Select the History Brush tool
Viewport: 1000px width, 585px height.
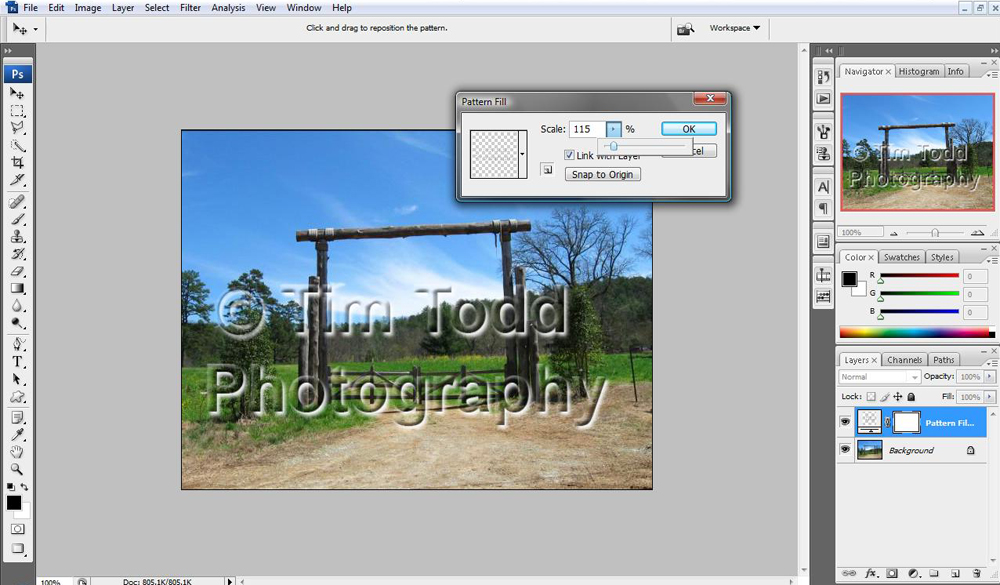(17, 254)
